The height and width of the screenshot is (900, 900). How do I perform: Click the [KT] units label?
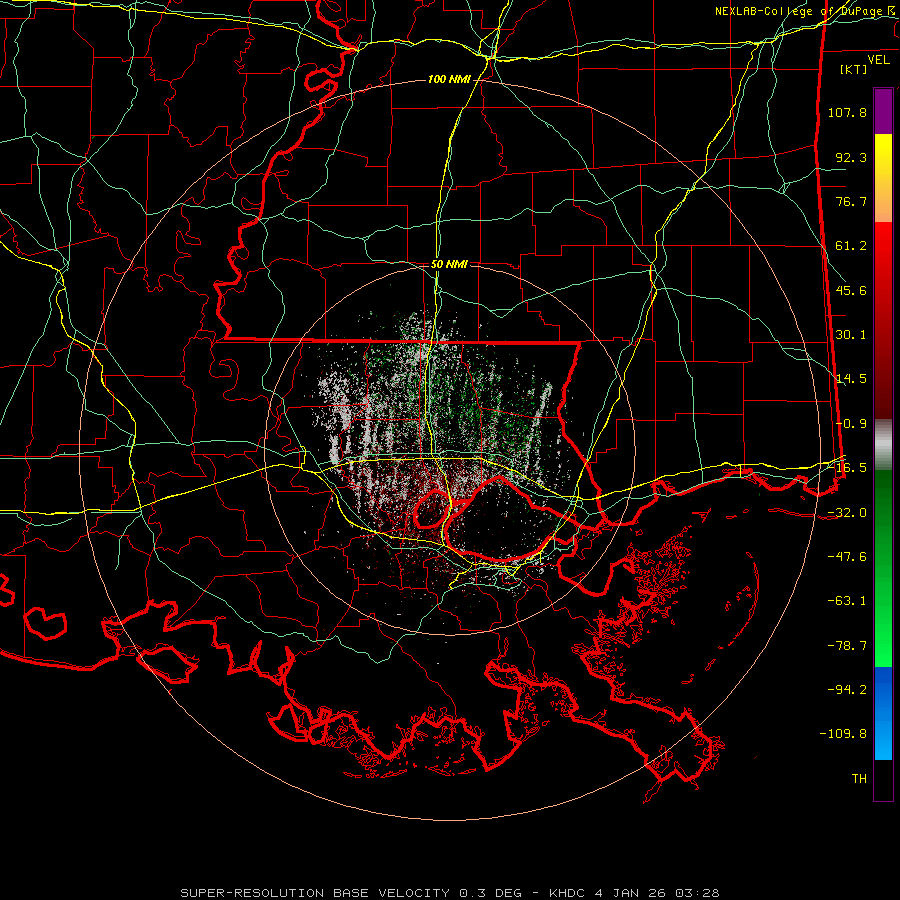pos(854,69)
